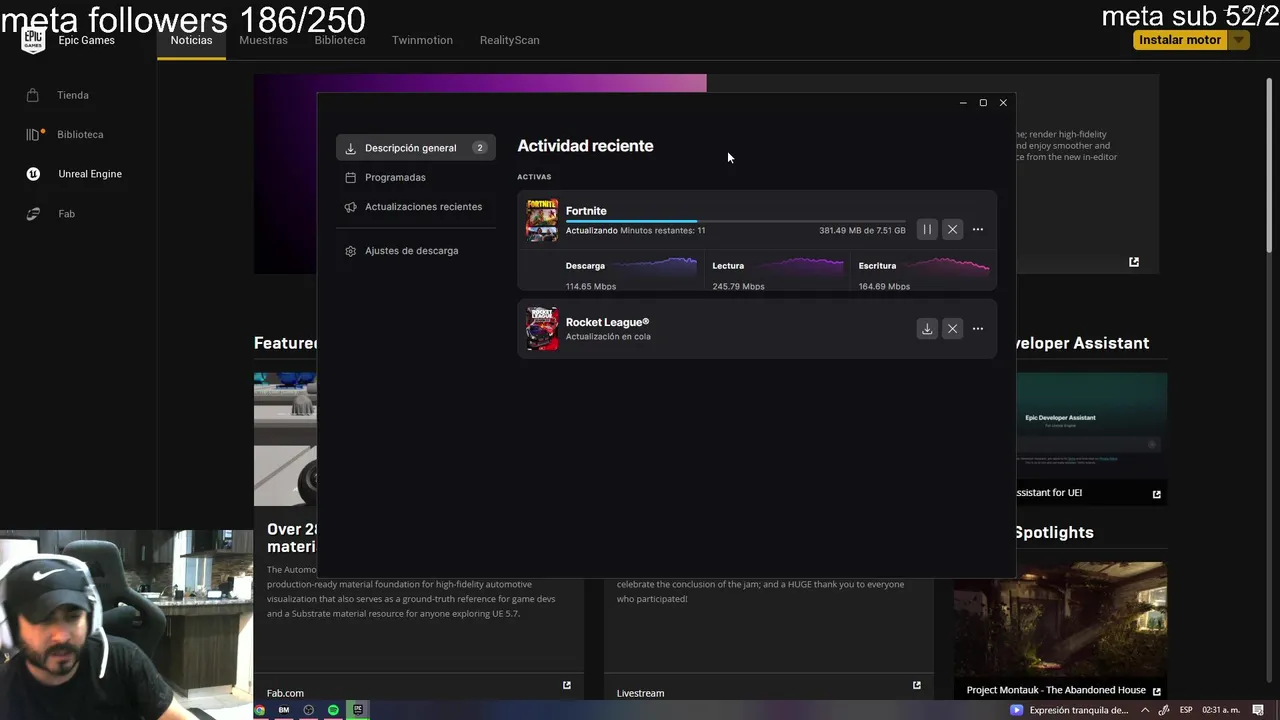Screen dimensions: 1280x720
Task: Open the Fortnite game thumbnail
Action: (x=542, y=220)
